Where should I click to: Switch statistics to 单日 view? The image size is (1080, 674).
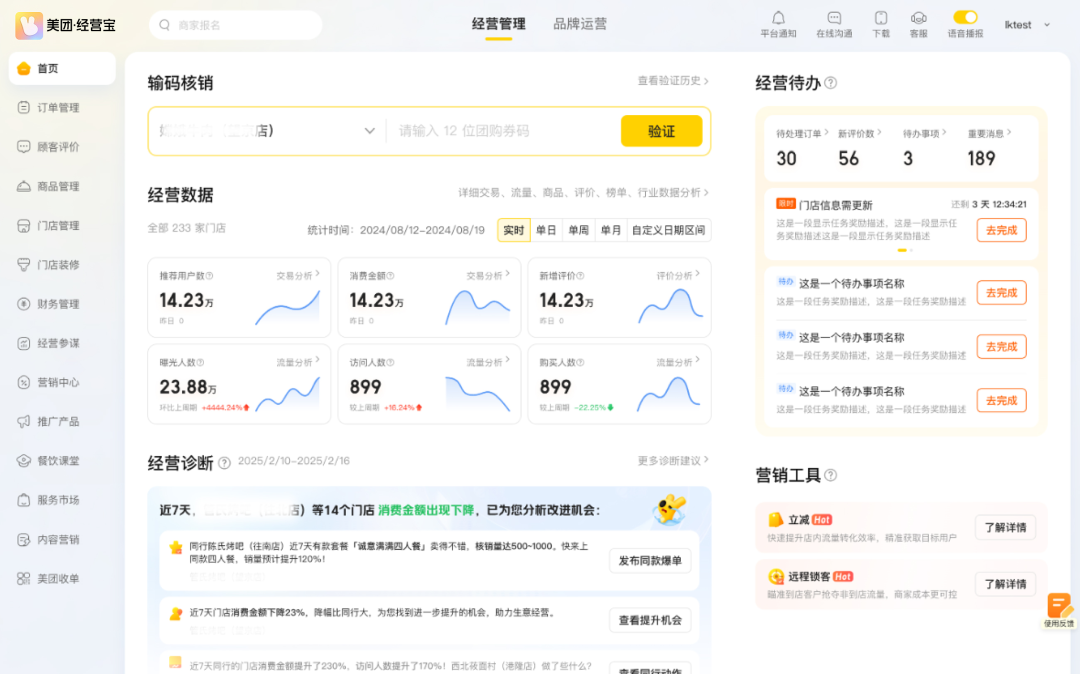click(546, 229)
